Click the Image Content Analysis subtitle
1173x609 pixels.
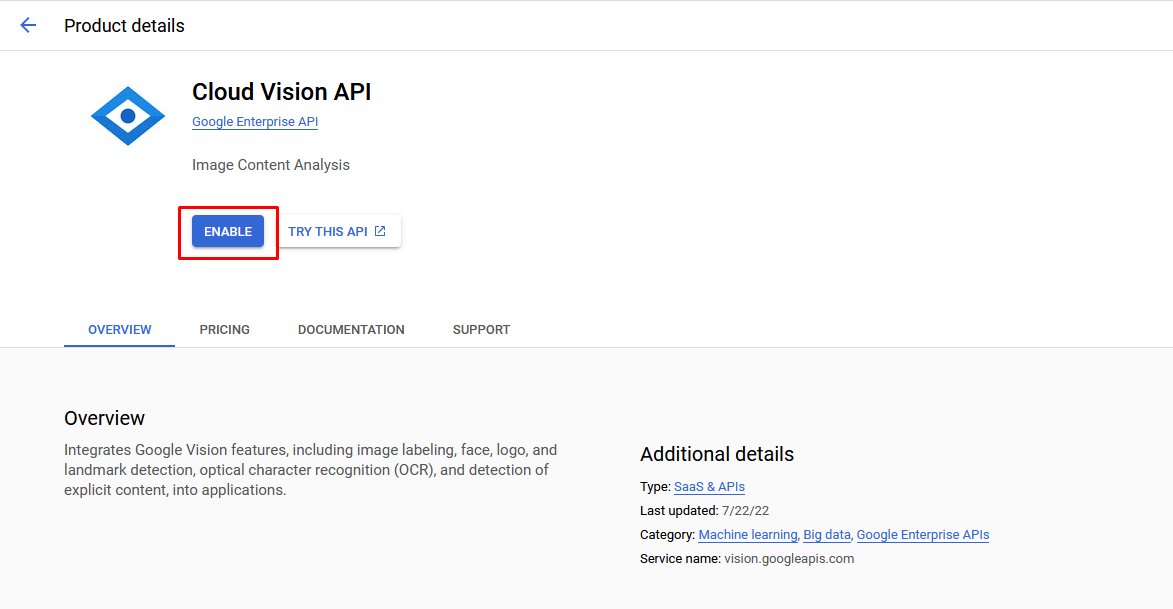(x=271, y=165)
